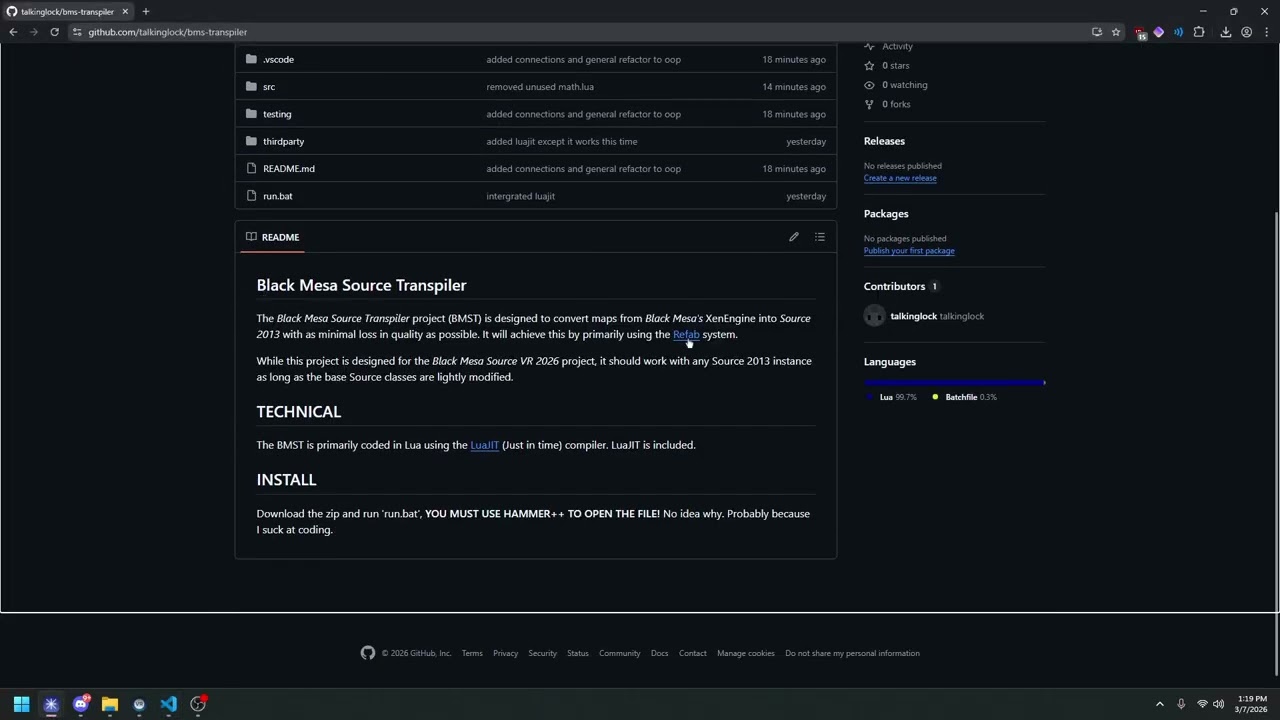
Task: Click the browser back arrow
Action: point(13,32)
